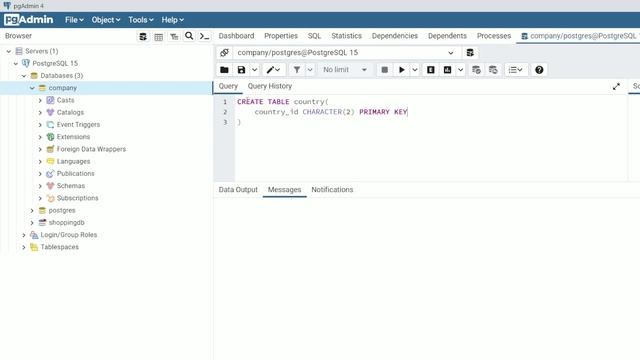Image resolution: width=640 pixels, height=360 pixels.
Task: Expand the postgres database node
Action: 32,211
